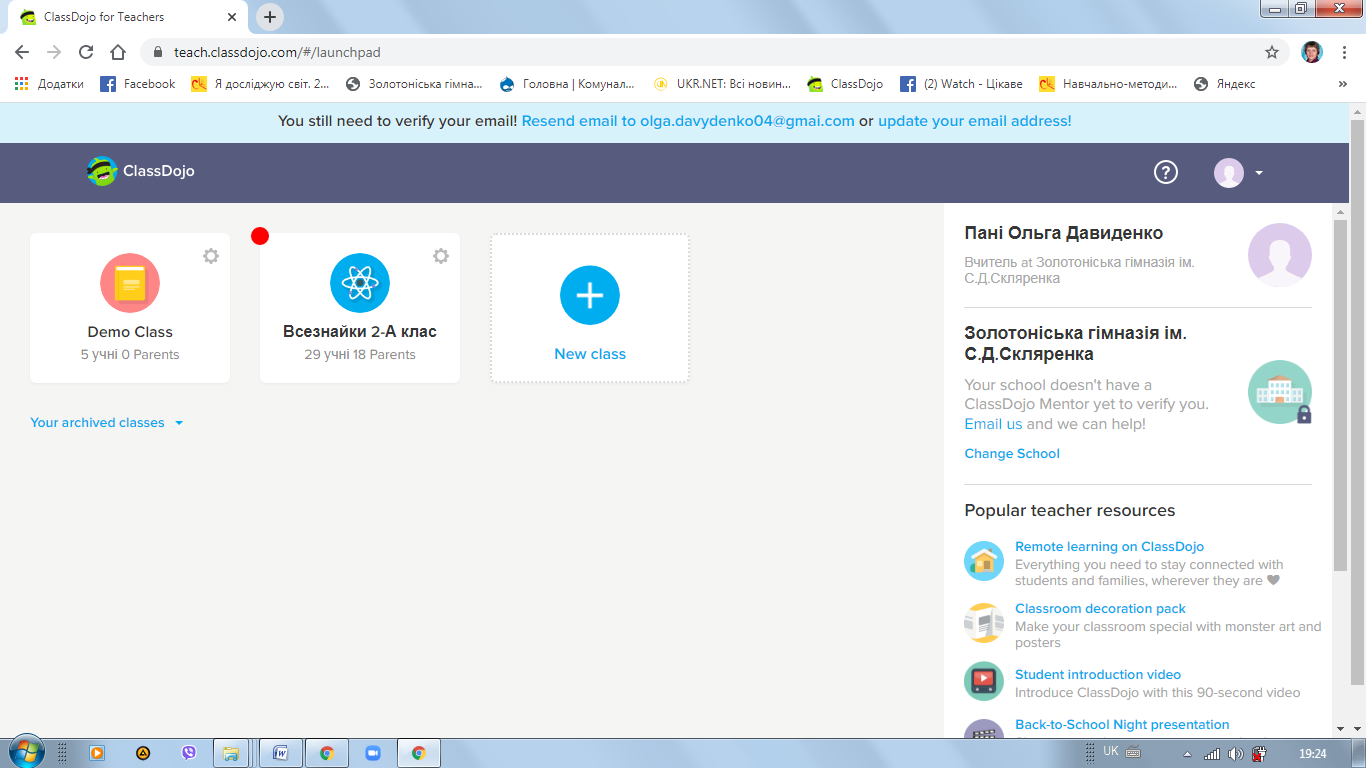The image size is (1366, 768).
Task: Open Zoom from the taskbar
Action: click(373, 753)
